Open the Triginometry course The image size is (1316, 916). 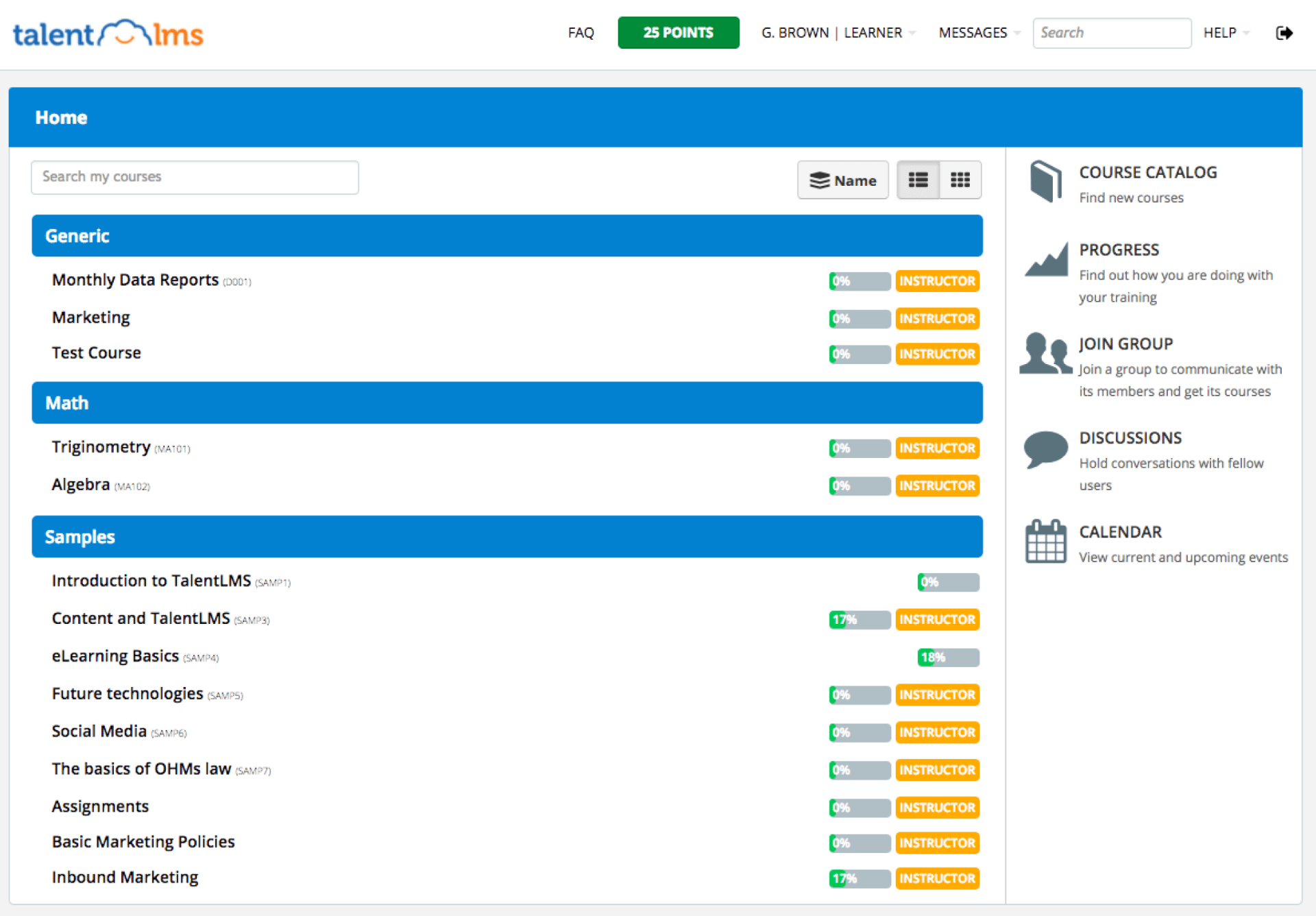coord(101,447)
